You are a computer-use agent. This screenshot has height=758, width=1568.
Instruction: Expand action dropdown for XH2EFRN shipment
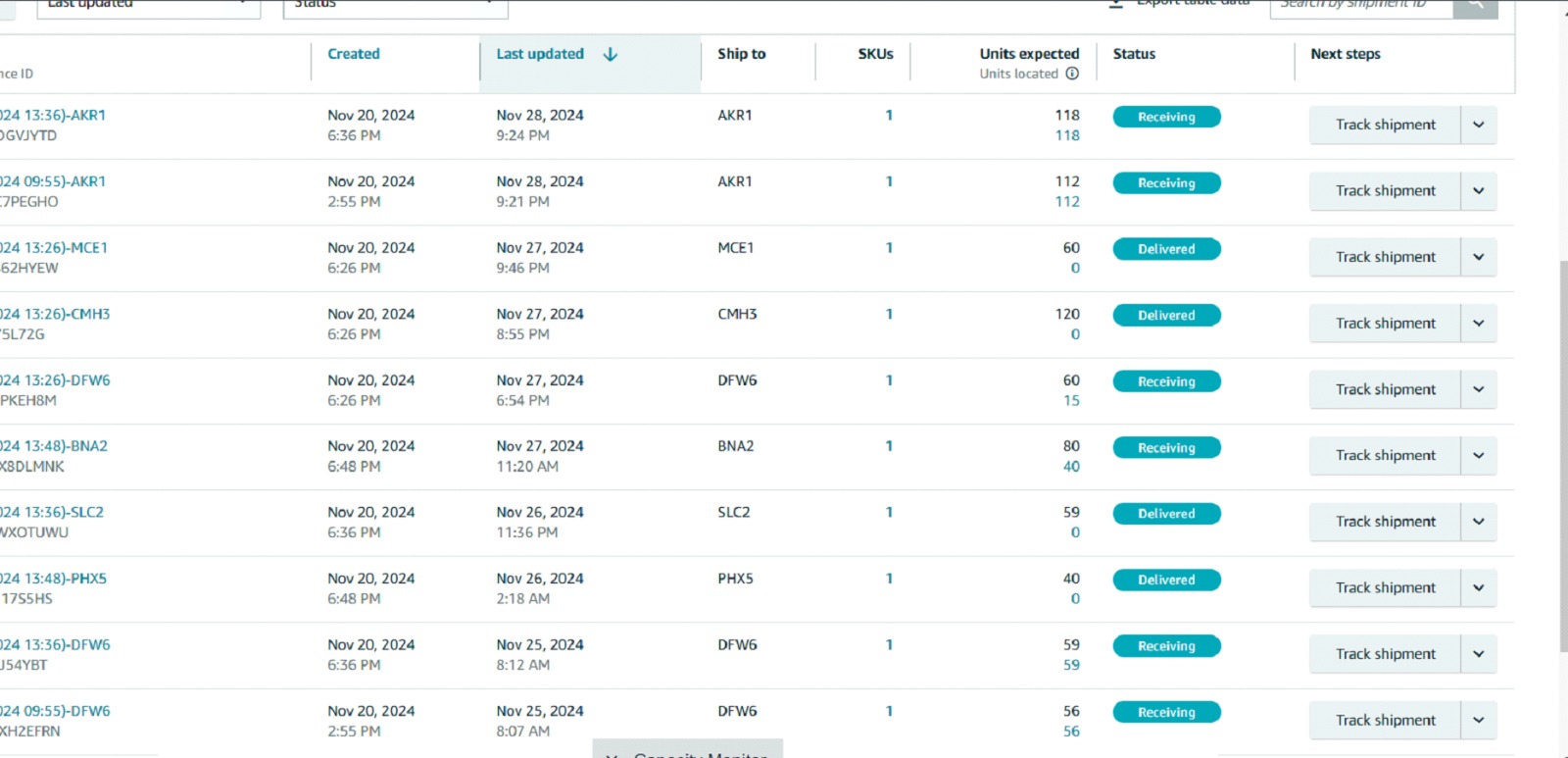(1479, 721)
